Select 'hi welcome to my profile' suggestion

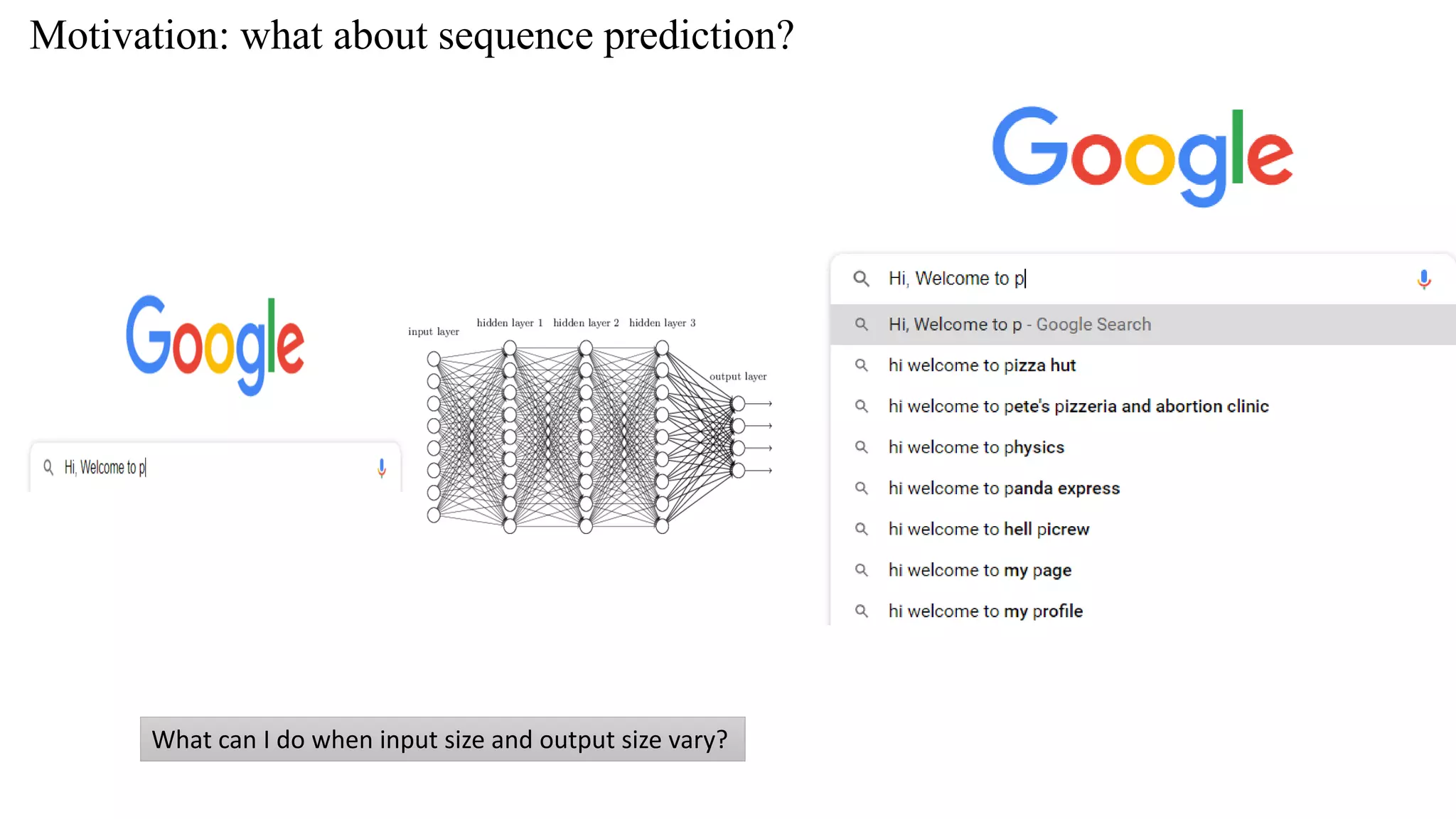[x=1143, y=611]
